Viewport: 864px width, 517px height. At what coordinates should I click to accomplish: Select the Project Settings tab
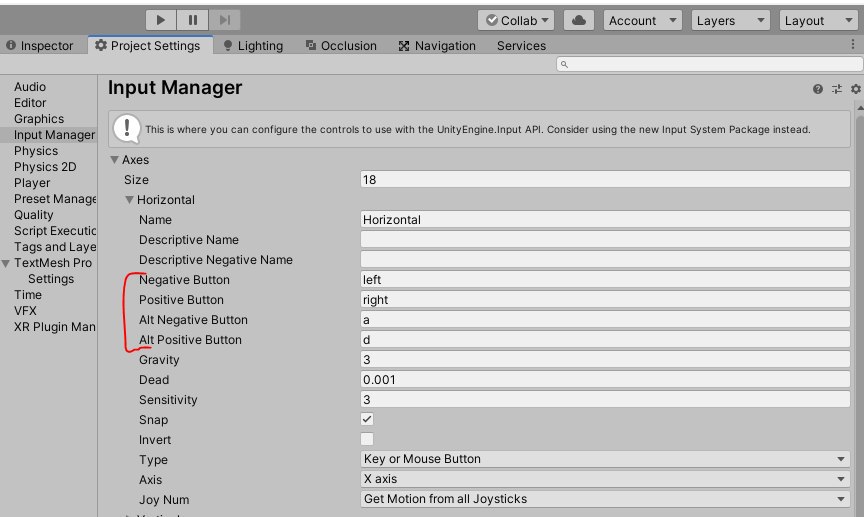coord(150,45)
